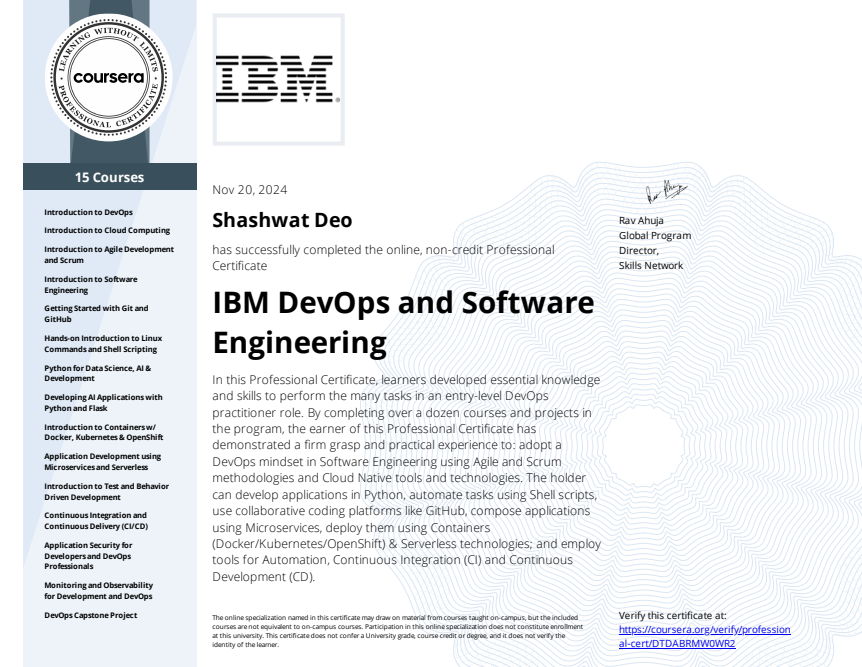Open the Coursera certificate verification link
Image resolution: width=862 pixels, height=667 pixels.
(x=704, y=636)
